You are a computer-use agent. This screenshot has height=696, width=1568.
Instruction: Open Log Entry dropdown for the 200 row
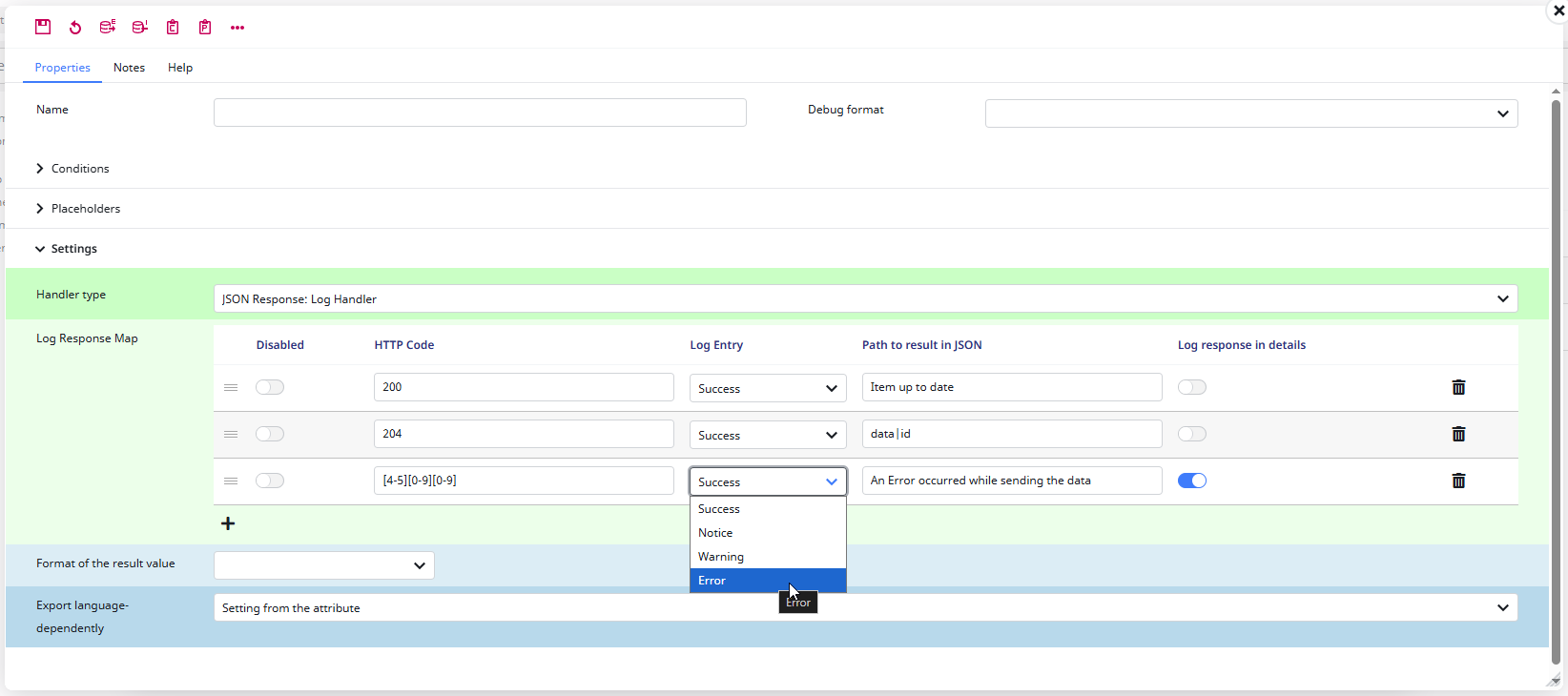click(768, 388)
